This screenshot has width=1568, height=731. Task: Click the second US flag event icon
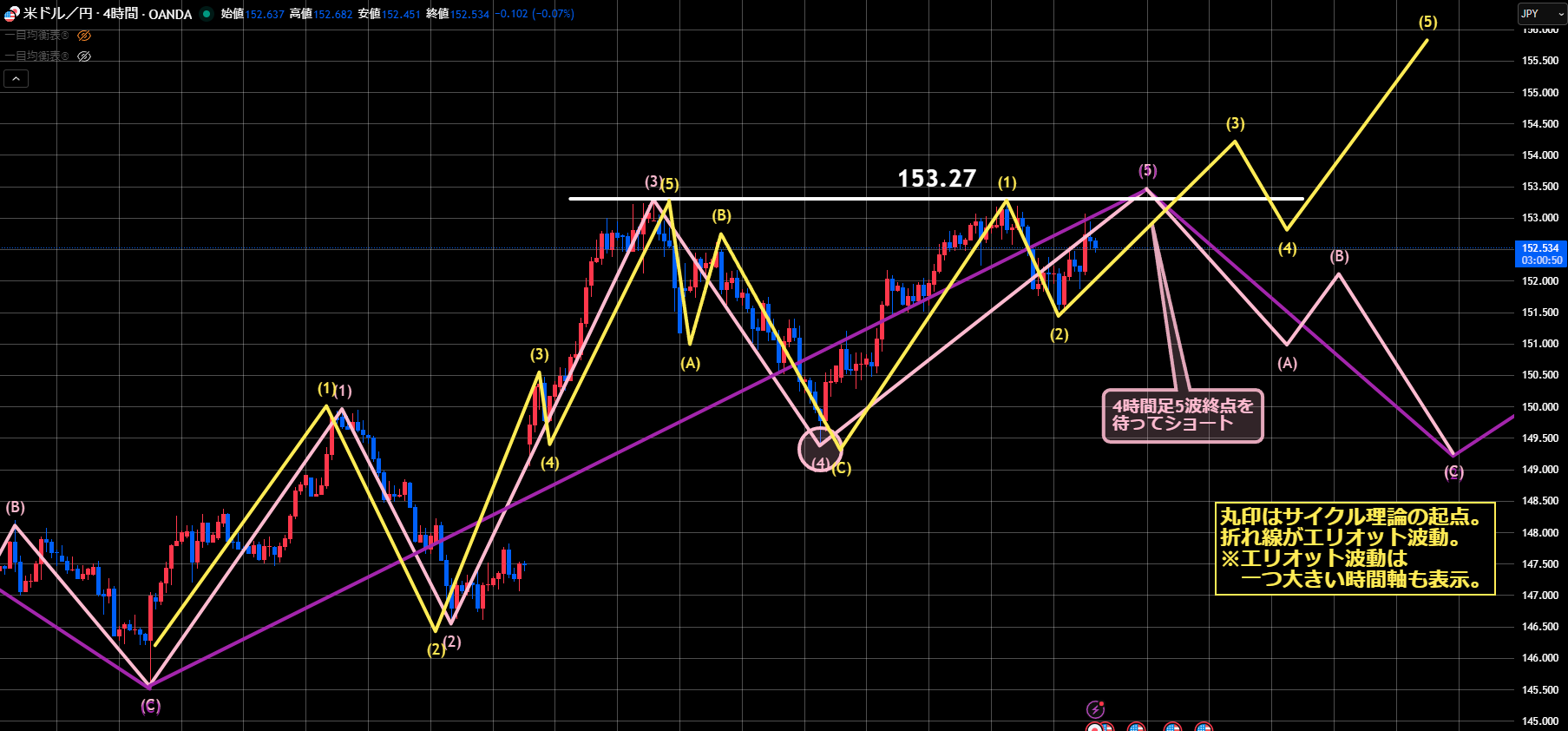tap(1136, 728)
